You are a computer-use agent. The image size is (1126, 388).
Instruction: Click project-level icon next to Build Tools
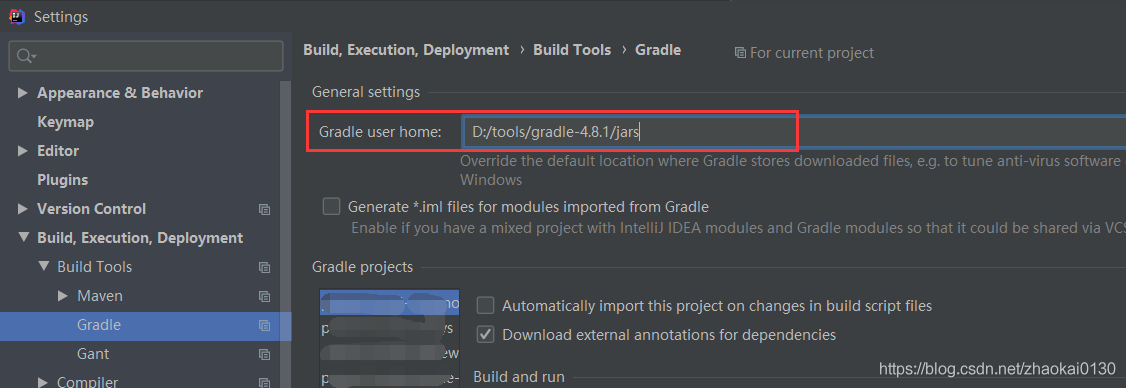(264, 267)
